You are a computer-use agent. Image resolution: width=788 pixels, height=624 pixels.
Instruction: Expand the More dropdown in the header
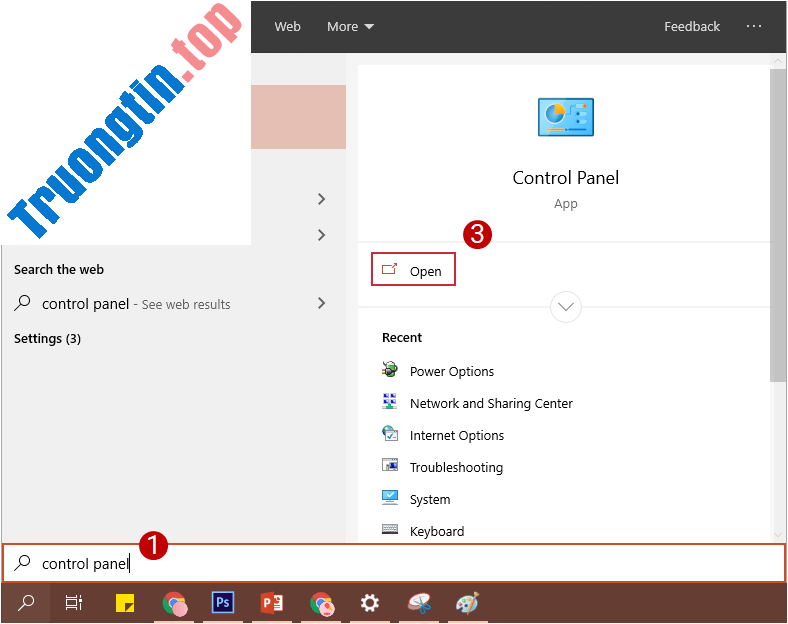click(350, 27)
